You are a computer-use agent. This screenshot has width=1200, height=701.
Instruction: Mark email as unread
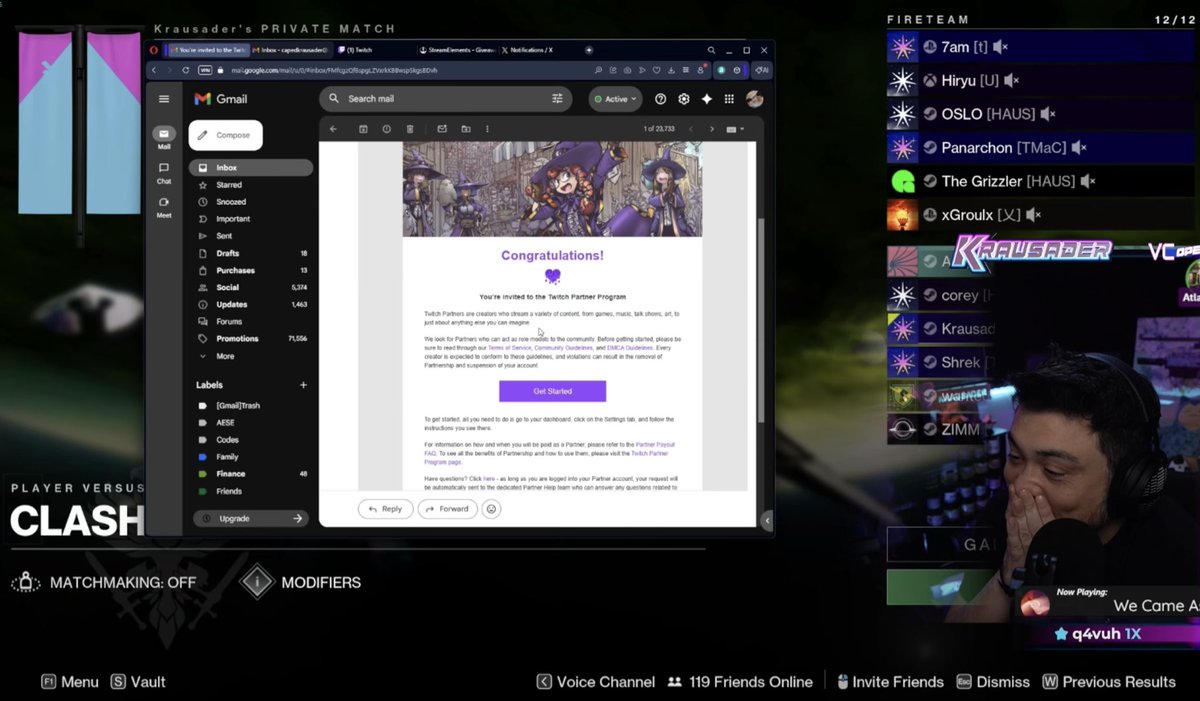pos(442,129)
